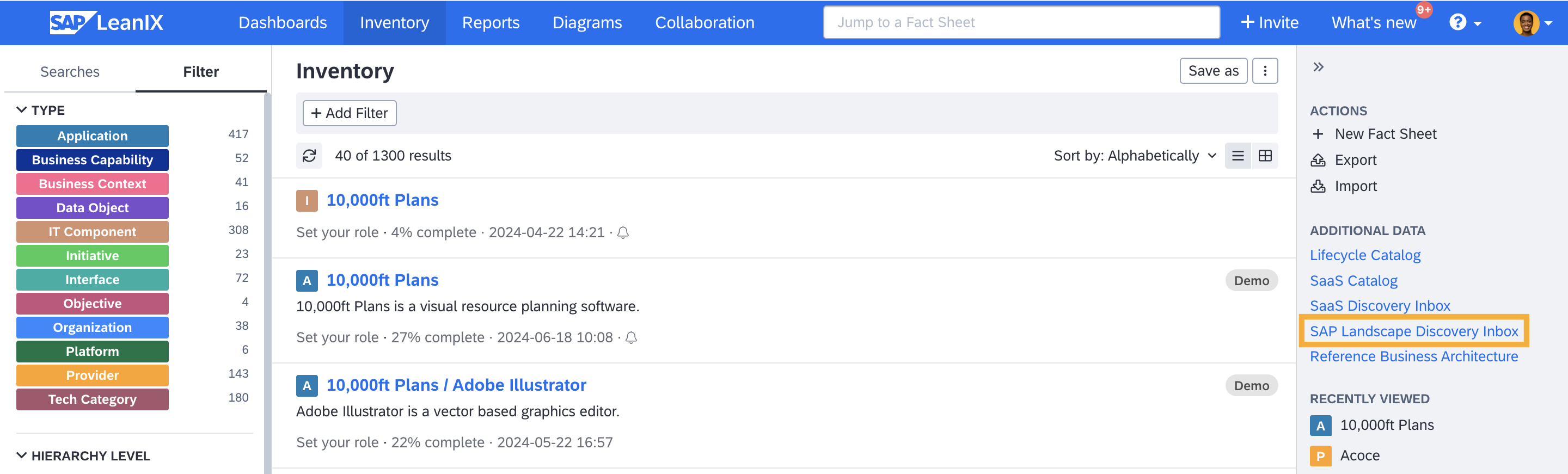
Task: Filter by Objective type
Action: click(93, 304)
